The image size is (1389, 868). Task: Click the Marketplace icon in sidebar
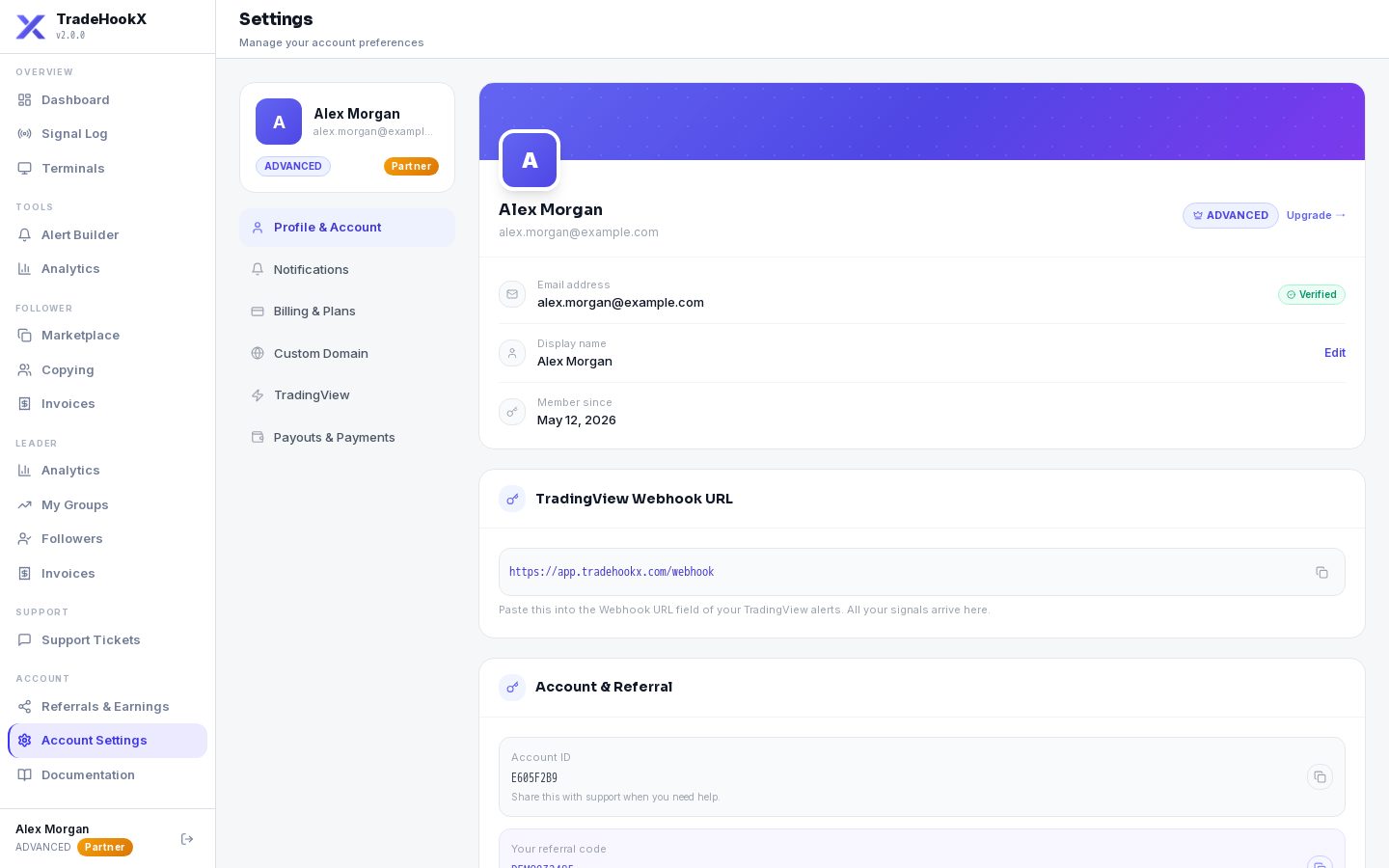tap(25, 336)
